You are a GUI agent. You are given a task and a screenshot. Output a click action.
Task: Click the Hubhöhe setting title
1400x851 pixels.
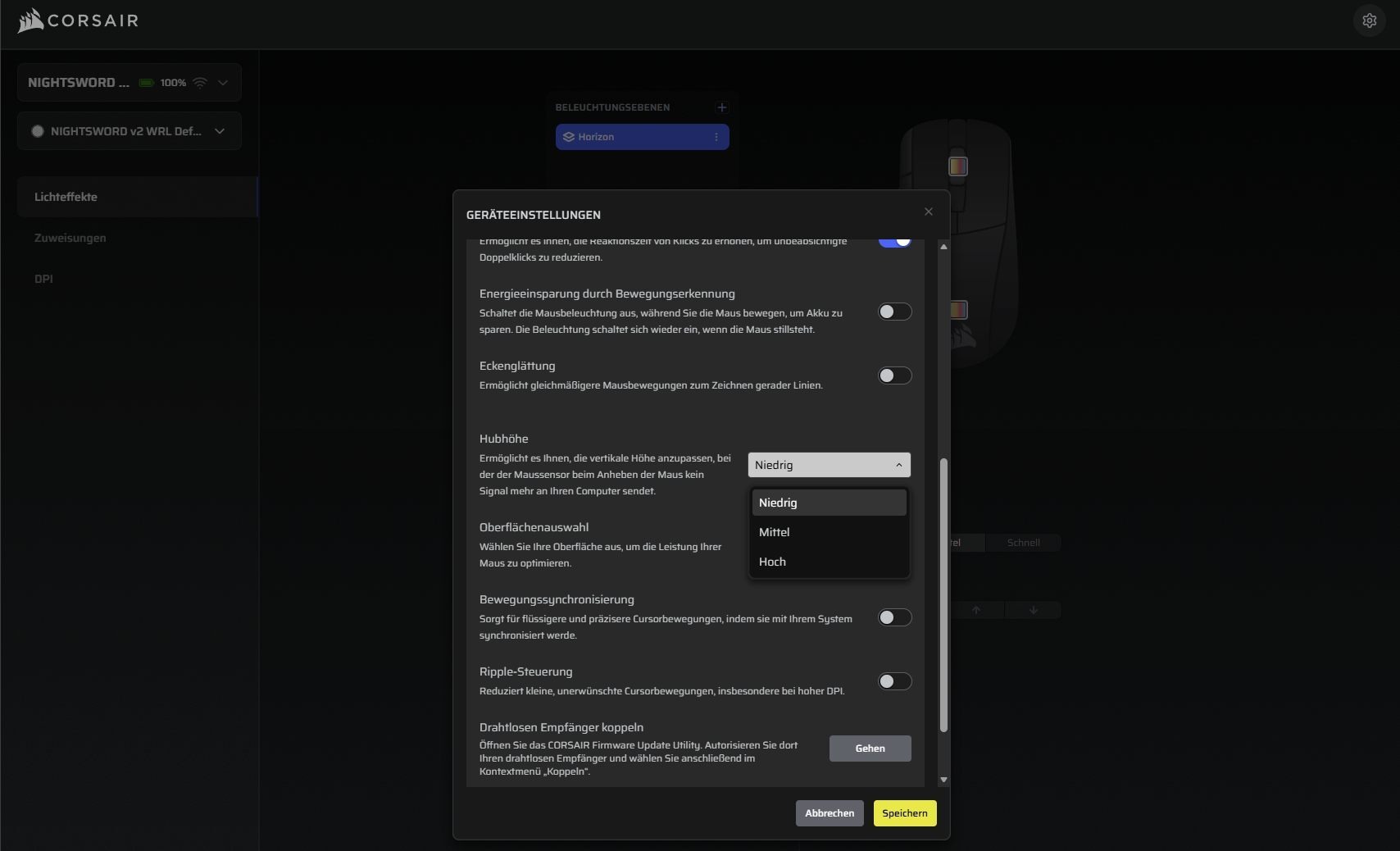coord(504,439)
